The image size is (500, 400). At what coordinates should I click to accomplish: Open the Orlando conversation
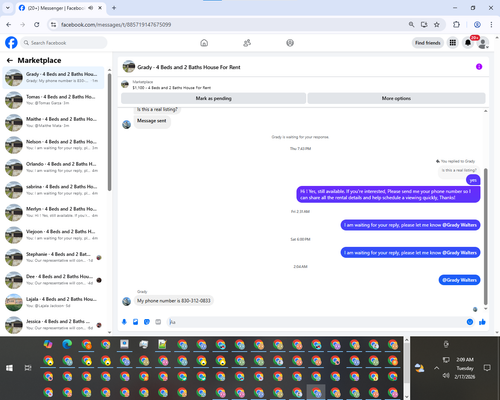53,167
